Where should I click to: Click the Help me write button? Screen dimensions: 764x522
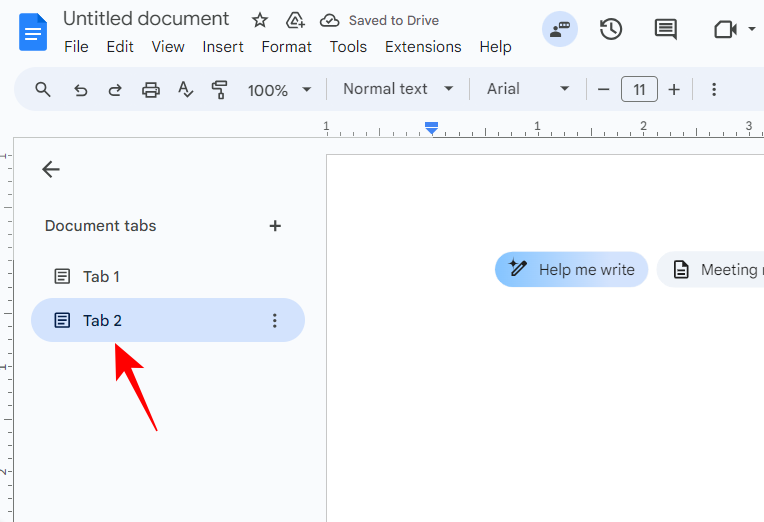click(x=572, y=269)
